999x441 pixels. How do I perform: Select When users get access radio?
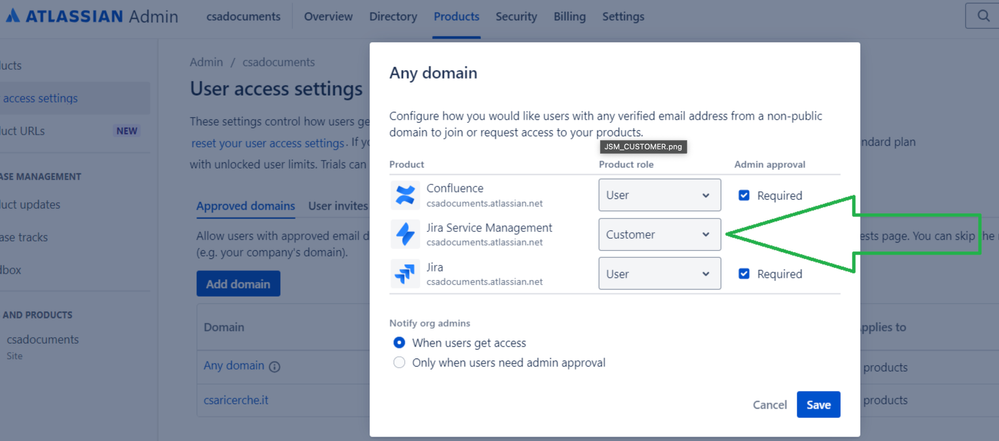point(399,343)
